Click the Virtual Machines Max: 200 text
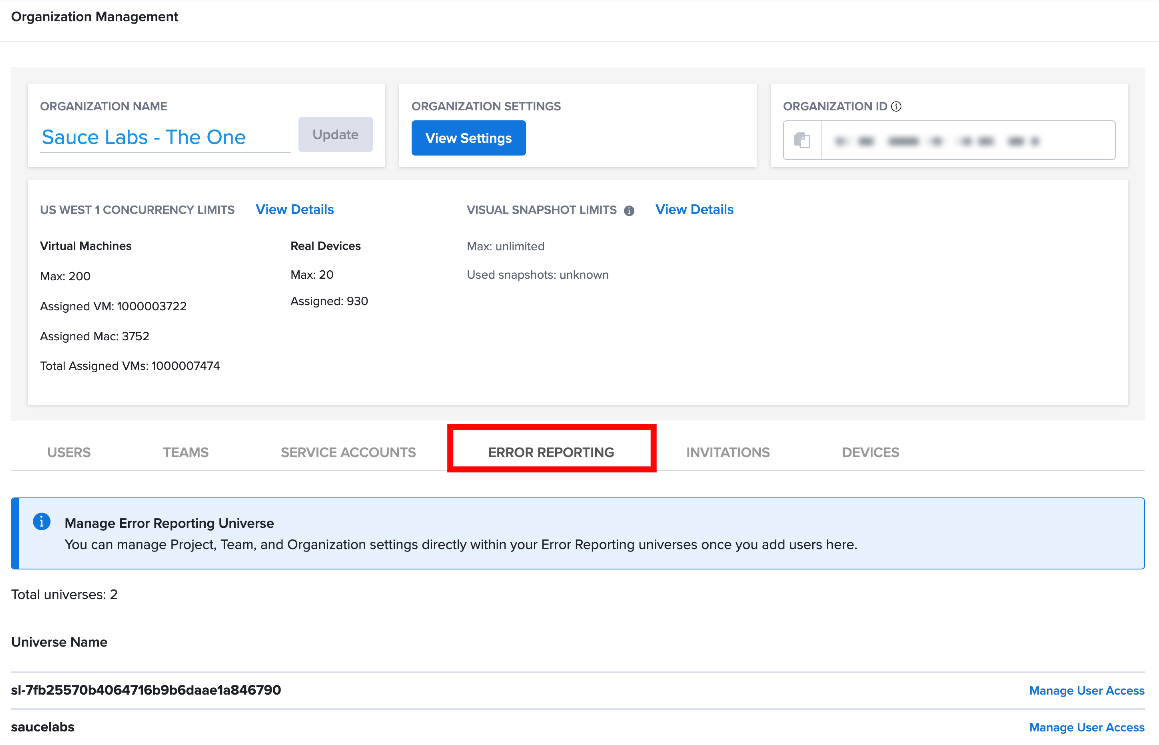This screenshot has height=745, width=1159. coord(65,276)
